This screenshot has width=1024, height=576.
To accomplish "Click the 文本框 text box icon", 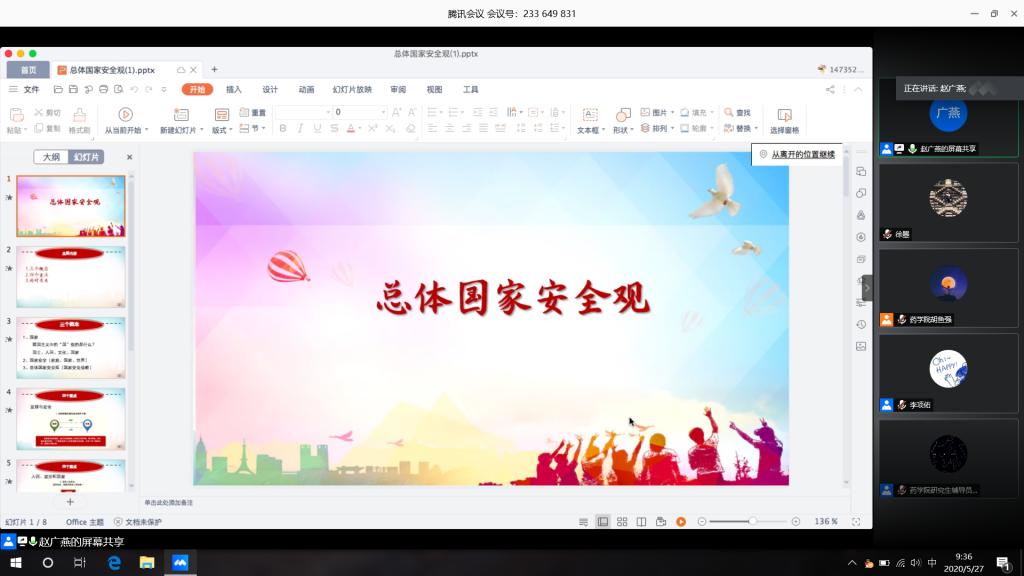I will coord(589,114).
